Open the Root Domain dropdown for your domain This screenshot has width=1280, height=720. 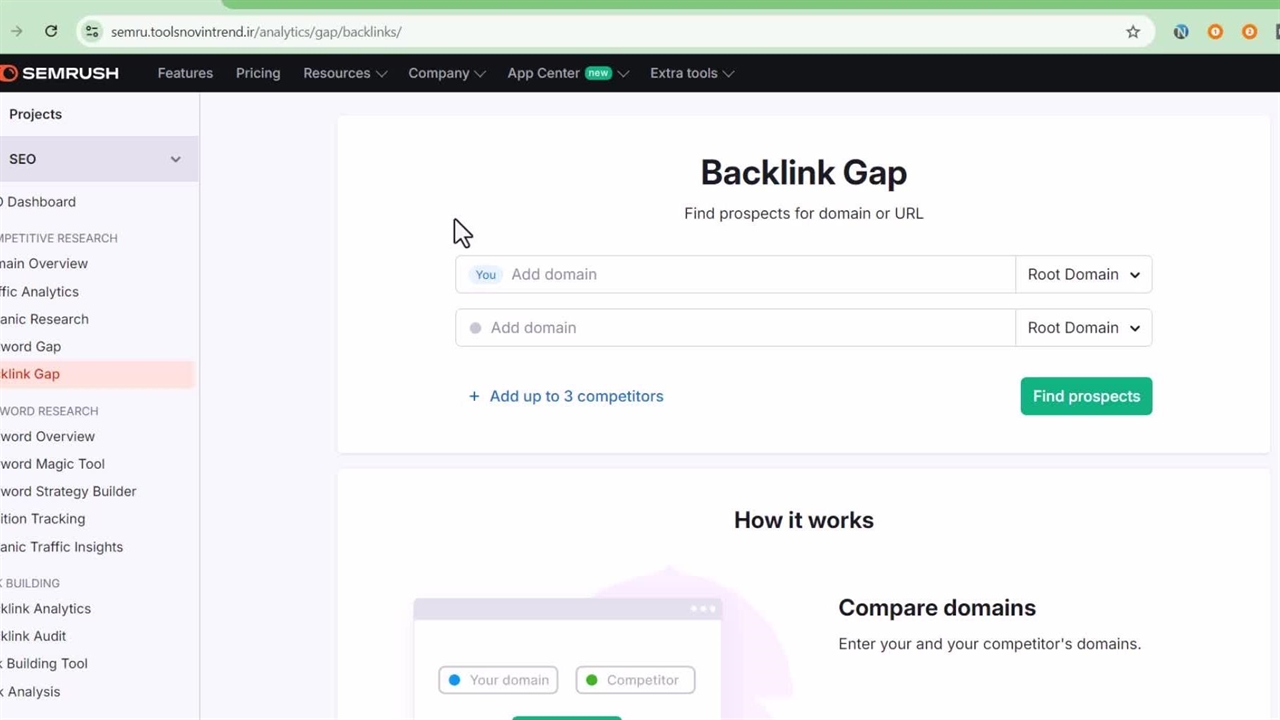coord(1084,274)
